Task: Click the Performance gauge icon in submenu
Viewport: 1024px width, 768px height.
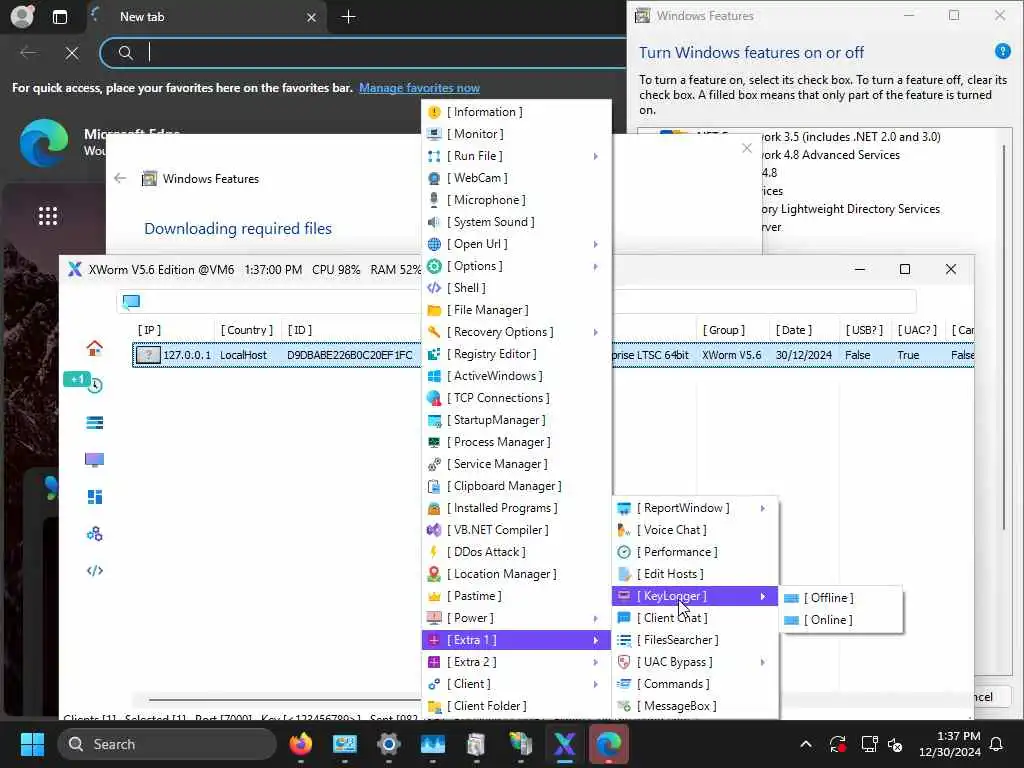Action: tap(624, 552)
